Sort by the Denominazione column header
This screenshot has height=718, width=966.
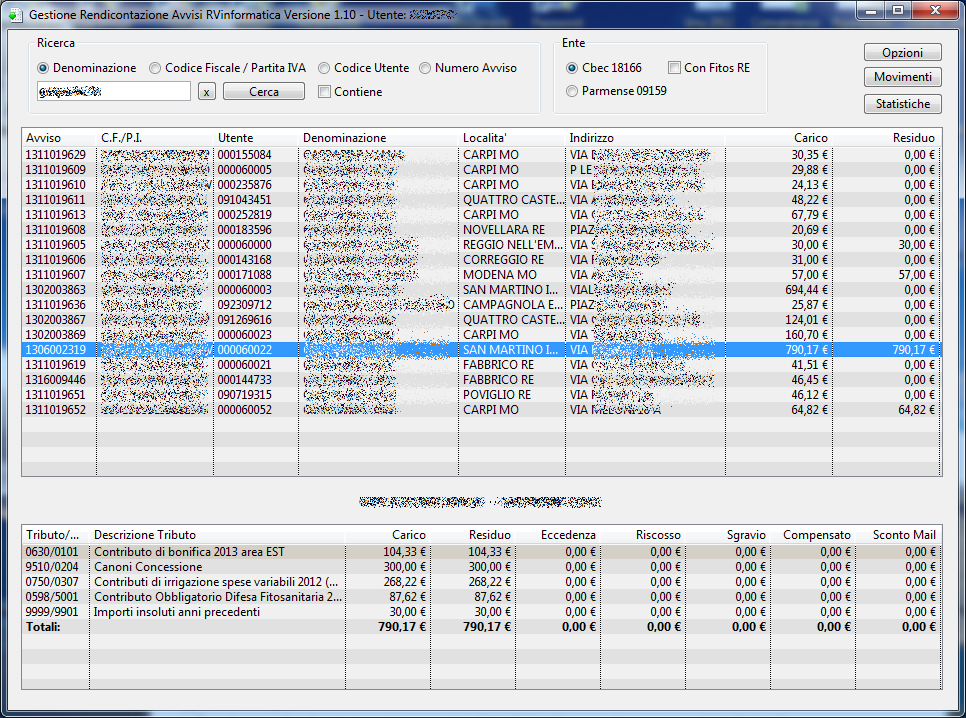(379, 138)
